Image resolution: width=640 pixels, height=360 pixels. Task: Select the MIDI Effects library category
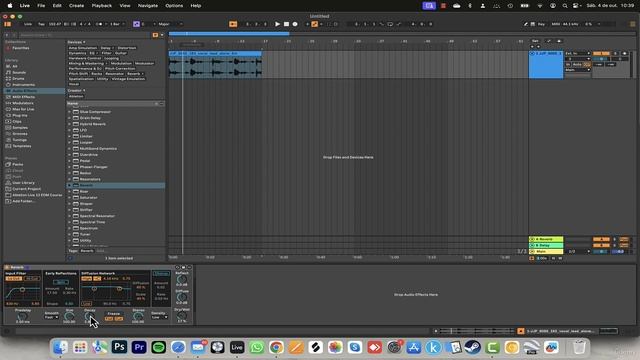click(x=23, y=97)
